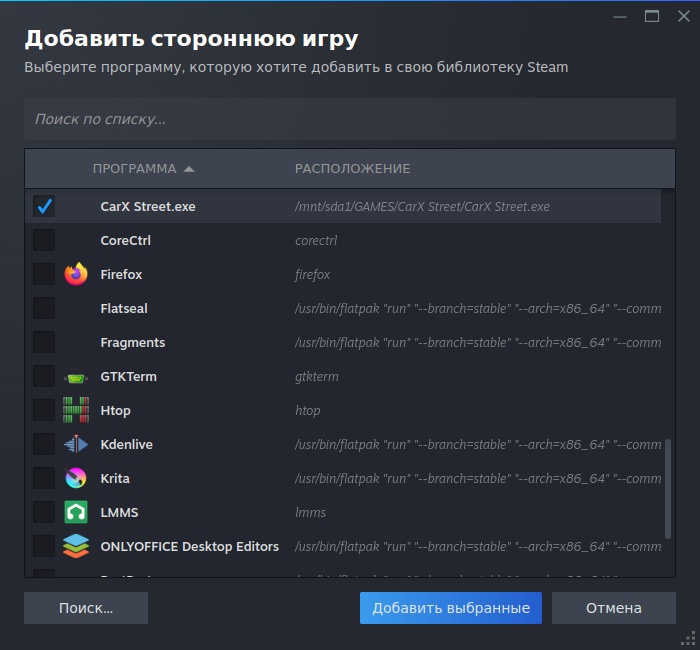Viewport: 700px width, 650px height.
Task: Check the CoreCtrl checkbox
Action: [44, 240]
